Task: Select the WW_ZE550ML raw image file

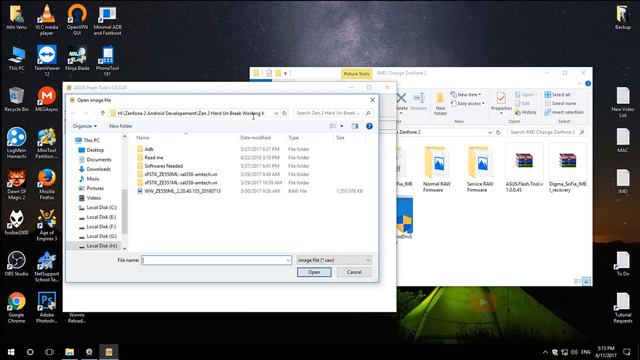Action: [182, 191]
